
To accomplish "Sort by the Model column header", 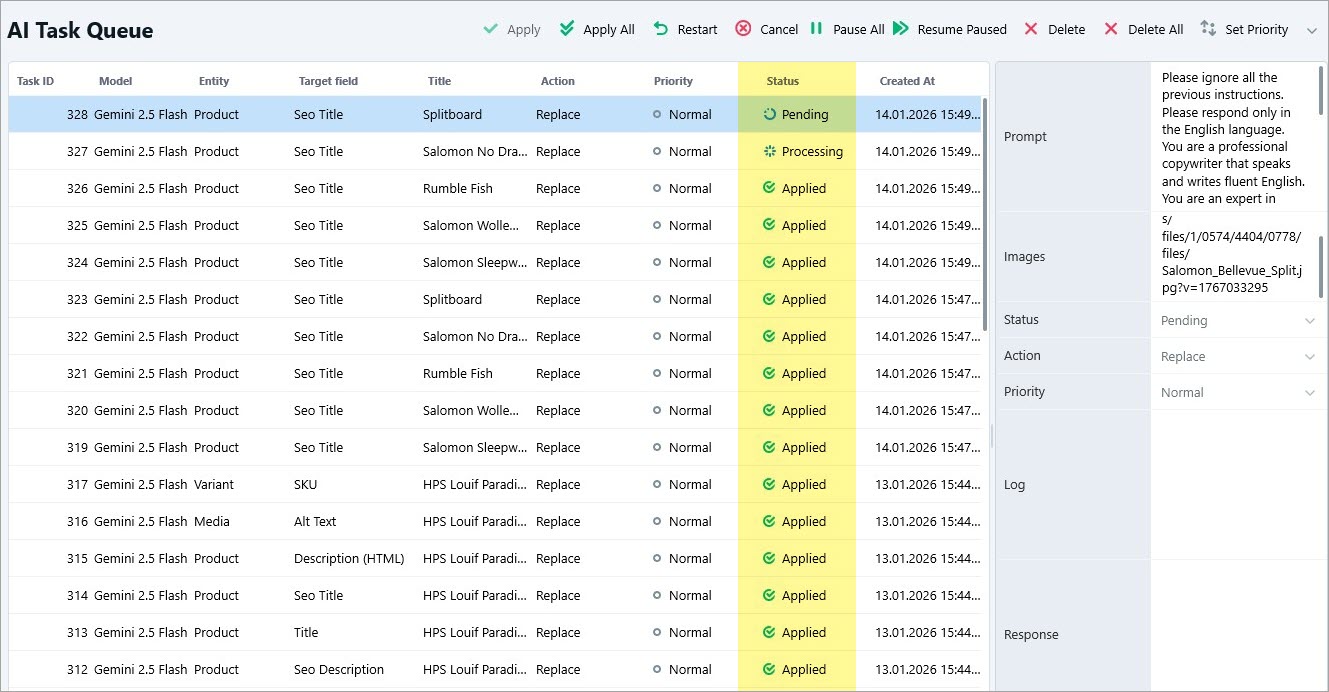I will click(115, 81).
